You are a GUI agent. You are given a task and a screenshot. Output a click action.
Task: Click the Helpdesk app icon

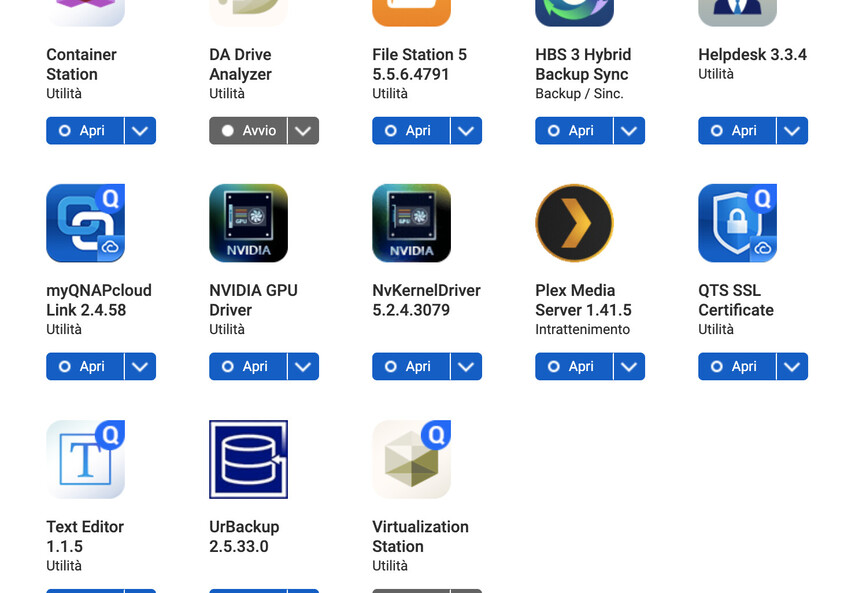click(737, 13)
